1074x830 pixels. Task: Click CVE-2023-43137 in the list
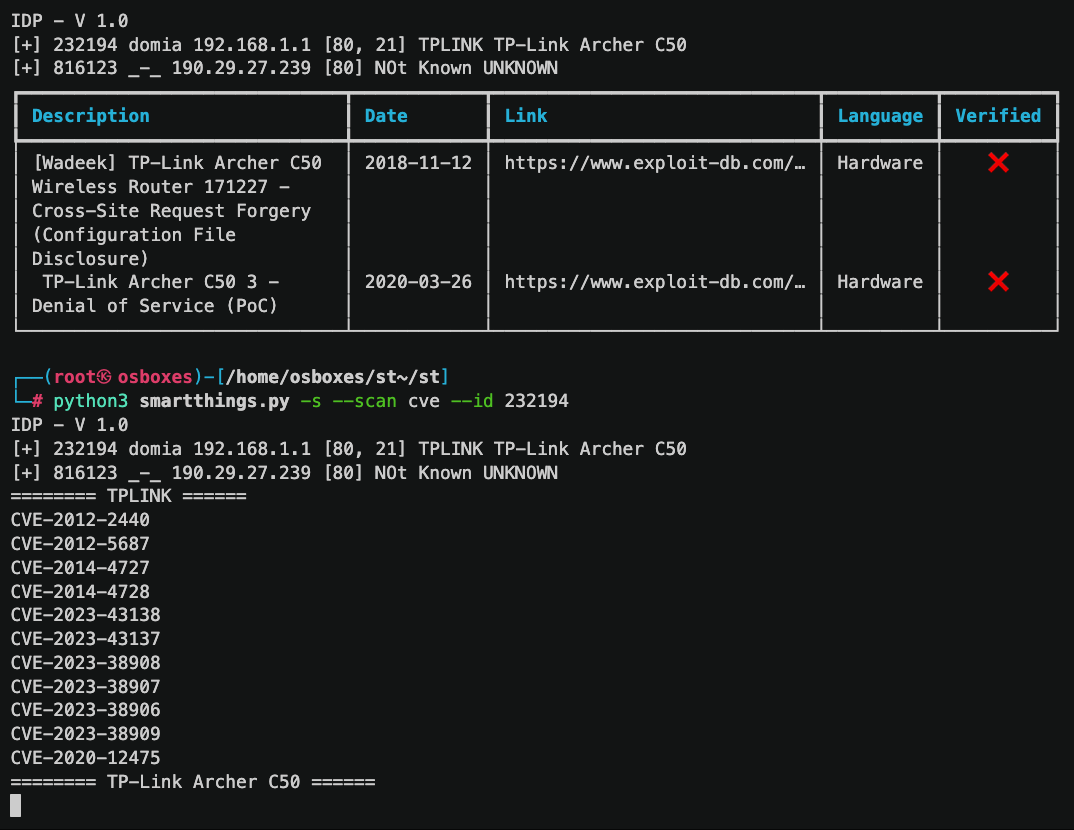click(x=86, y=639)
